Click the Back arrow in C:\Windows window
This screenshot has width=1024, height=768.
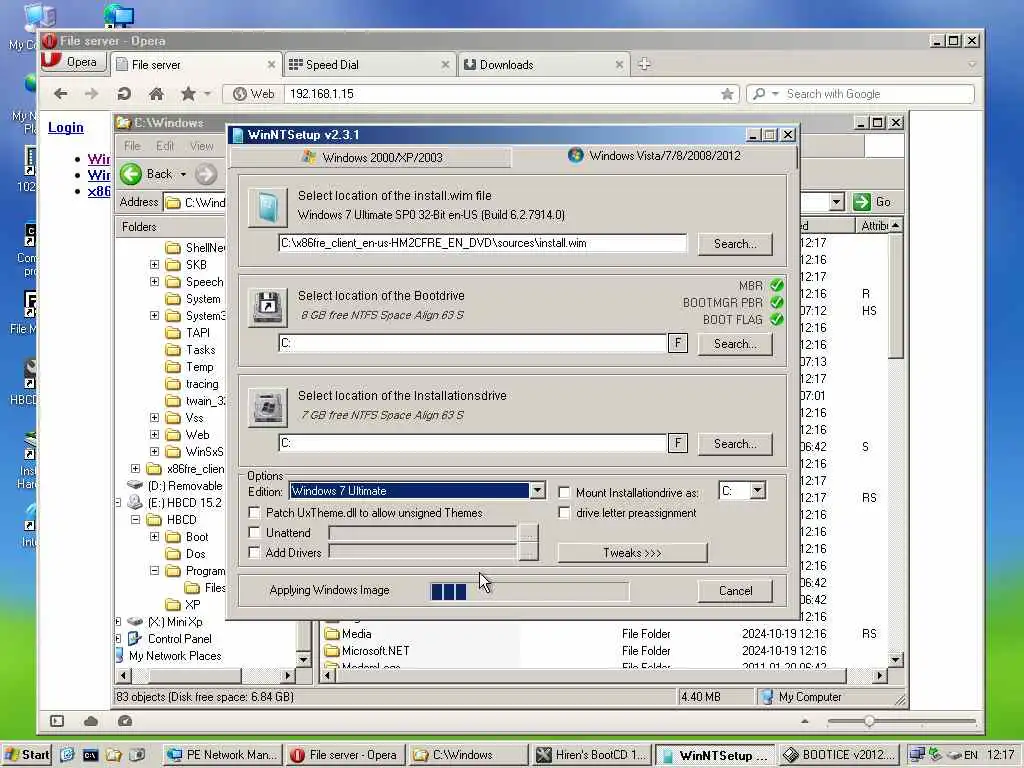point(131,174)
